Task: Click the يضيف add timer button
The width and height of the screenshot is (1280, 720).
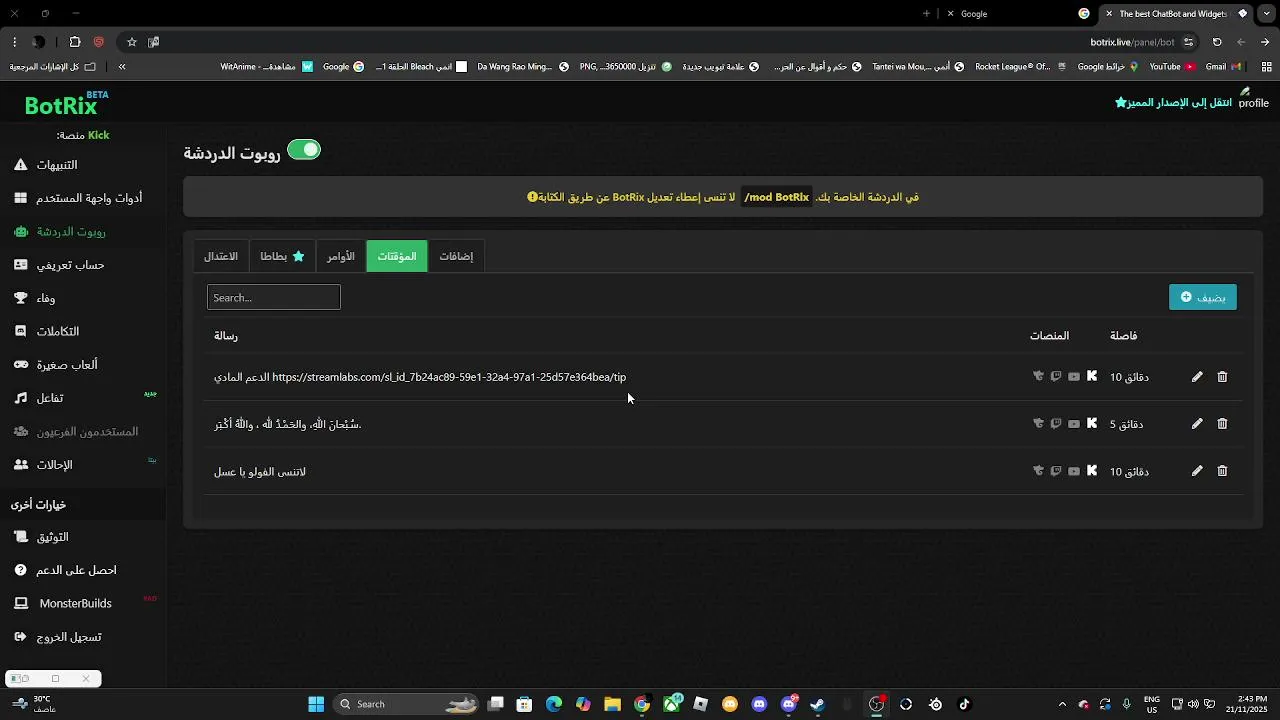Action: click(1203, 297)
